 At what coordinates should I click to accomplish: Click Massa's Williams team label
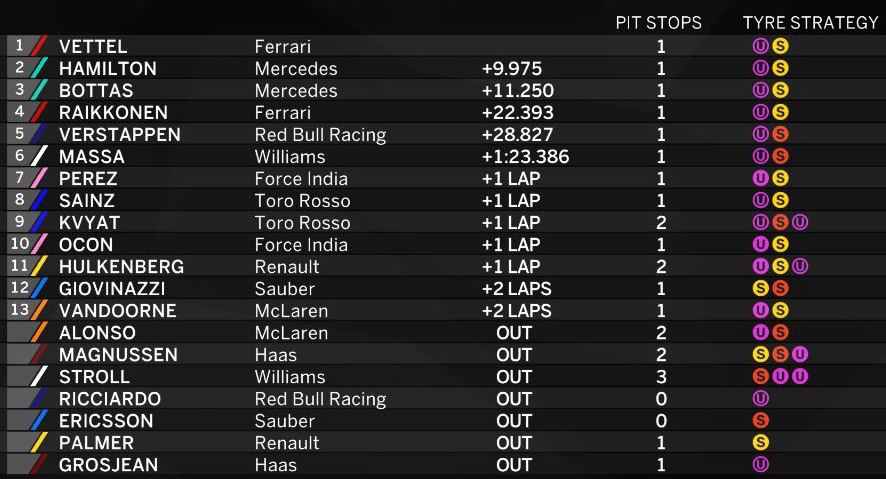pos(290,156)
